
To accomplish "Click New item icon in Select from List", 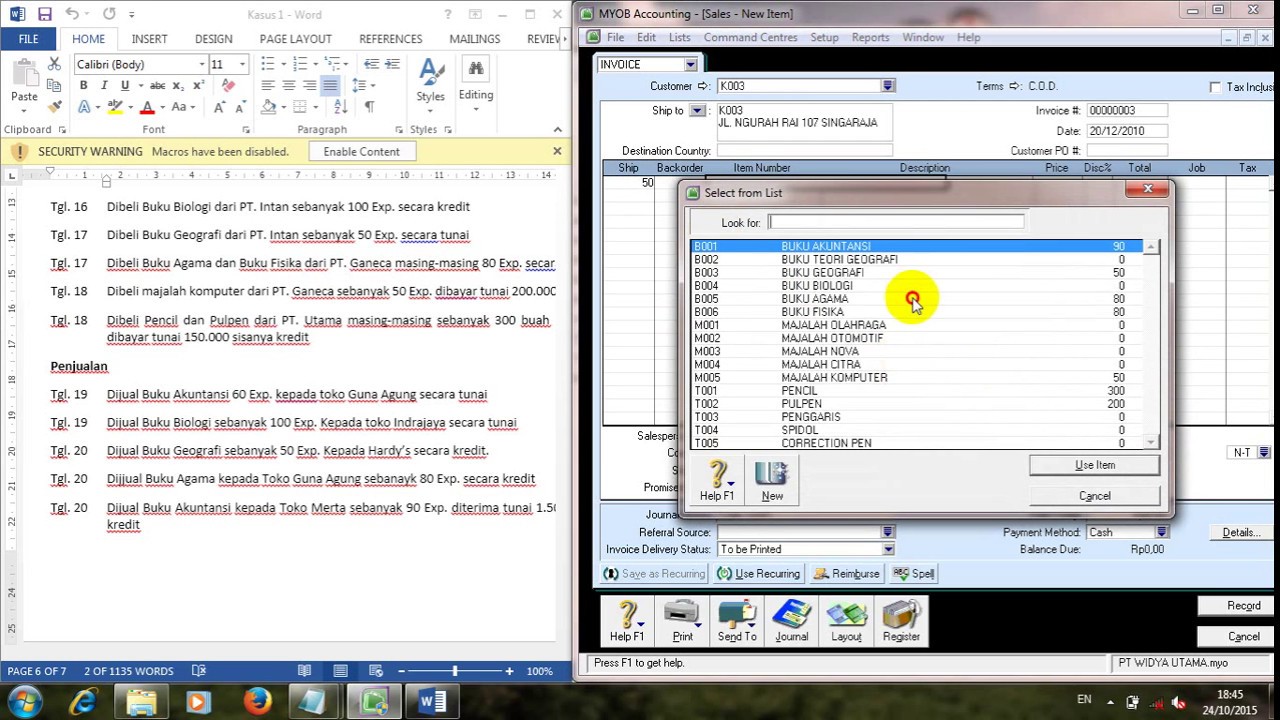I will [x=772, y=479].
